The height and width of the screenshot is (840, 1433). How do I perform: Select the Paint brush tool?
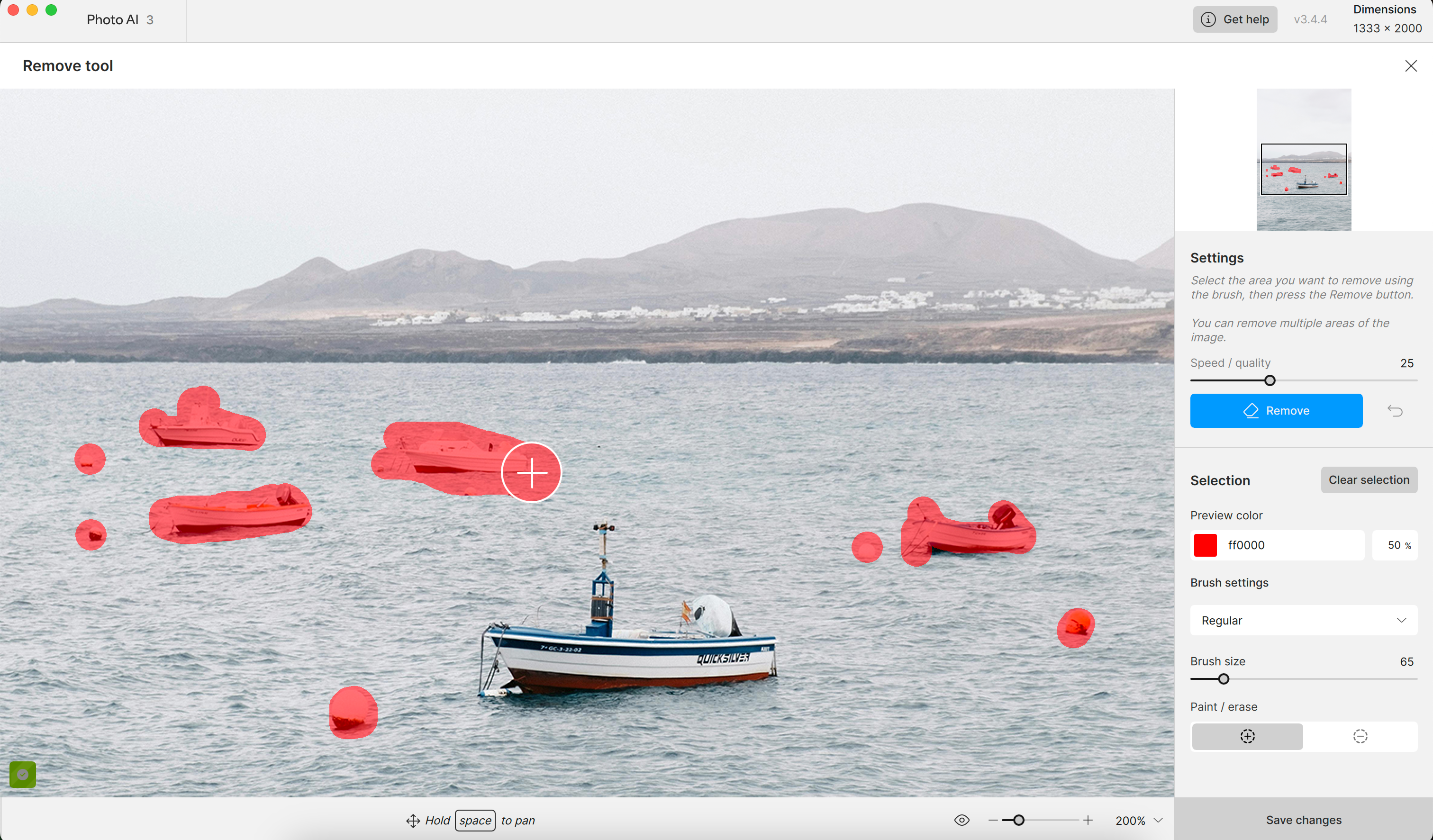1247,736
